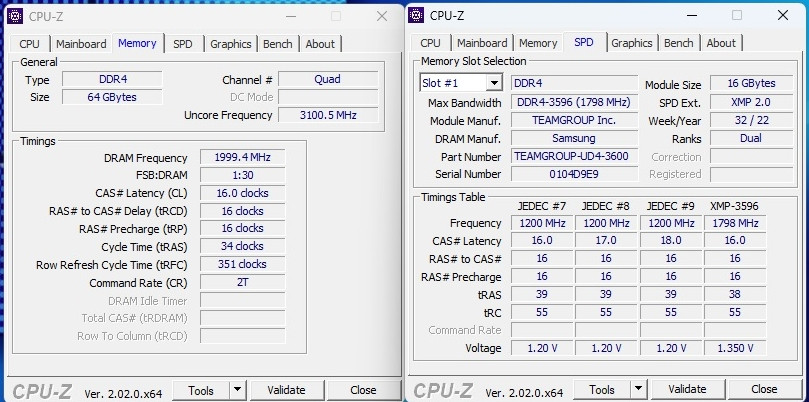Click the DDR4 memory type field

click(x=112, y=79)
